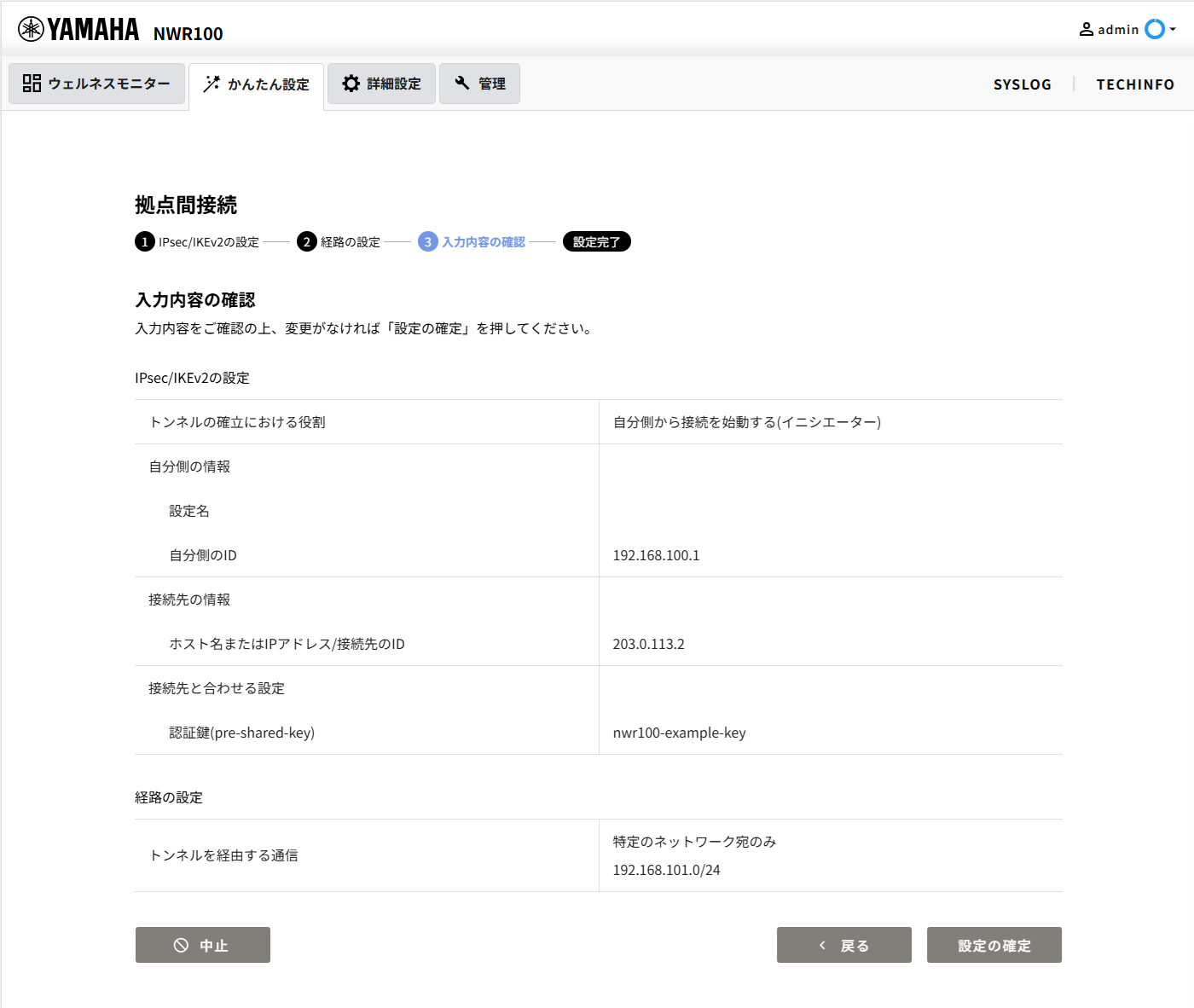Image resolution: width=1194 pixels, height=1008 pixels.
Task: Click the トンネルの確立における役割 label
Action: (x=237, y=422)
